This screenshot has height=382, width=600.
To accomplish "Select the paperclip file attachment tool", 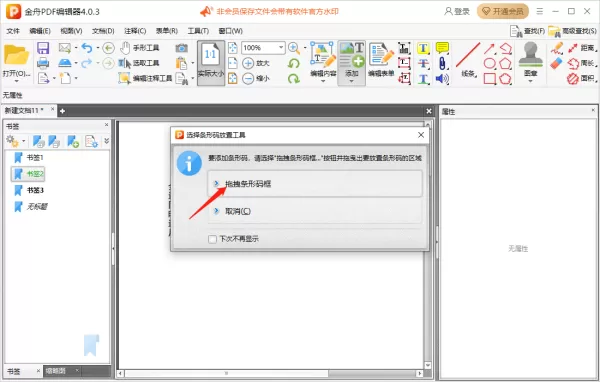I will point(442,63).
